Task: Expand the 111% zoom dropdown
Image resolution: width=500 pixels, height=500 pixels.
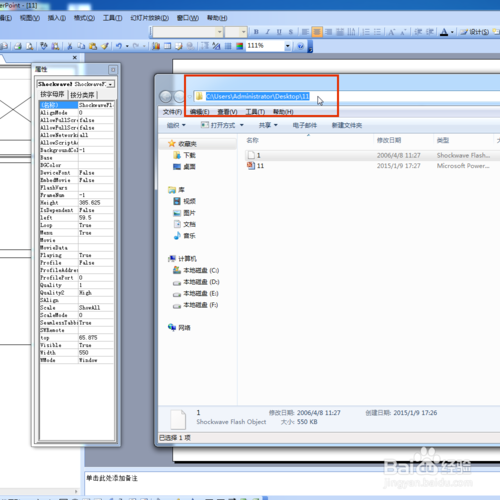Action: click(288, 46)
